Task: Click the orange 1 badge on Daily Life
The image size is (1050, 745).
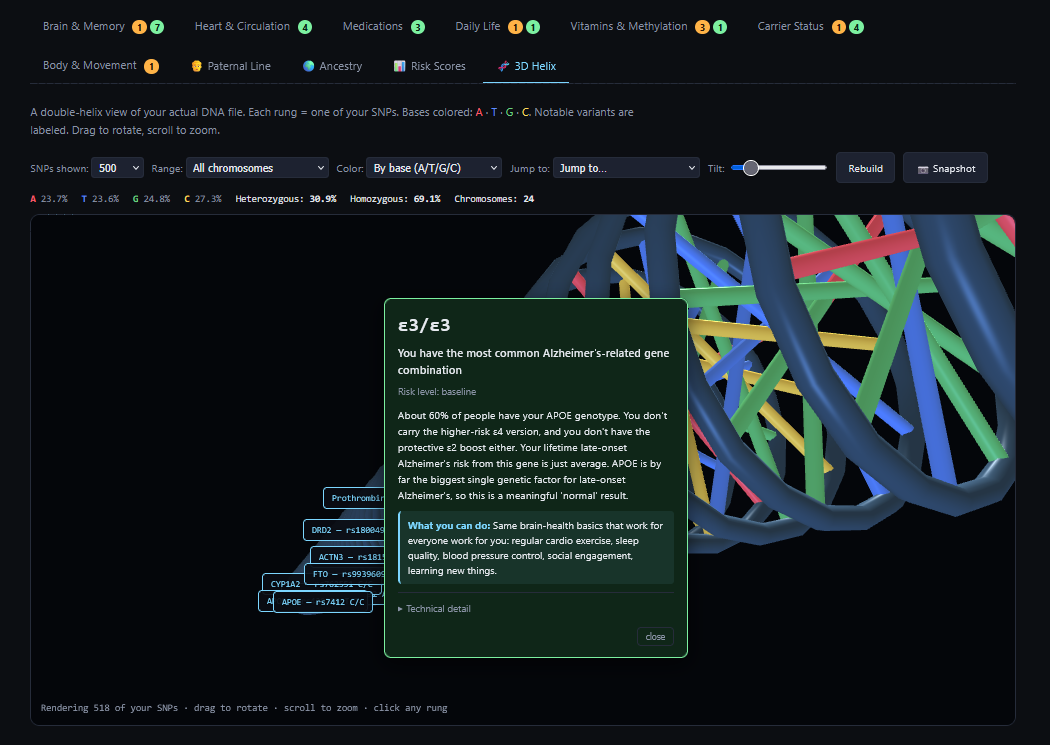Action: 515,27
